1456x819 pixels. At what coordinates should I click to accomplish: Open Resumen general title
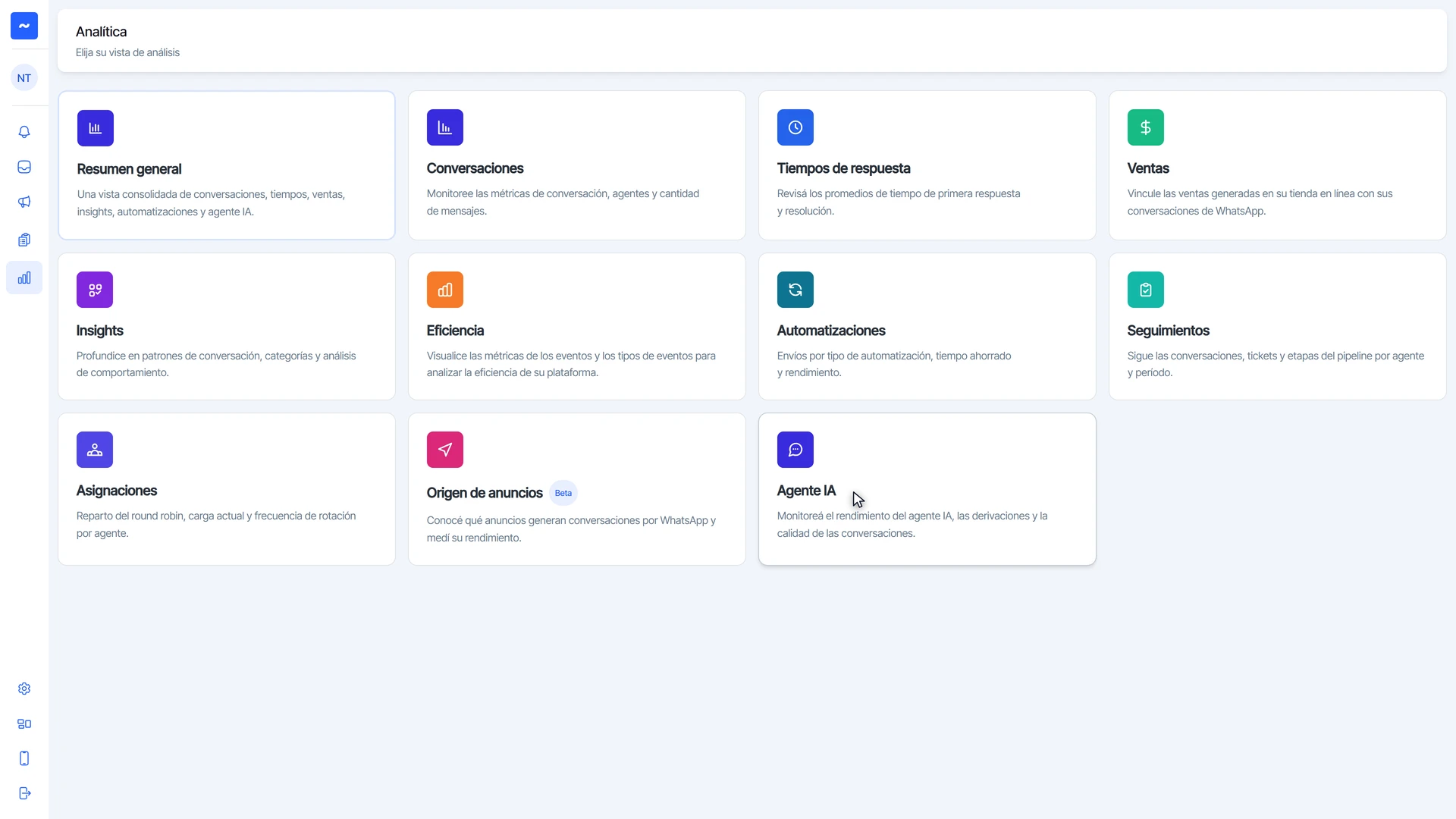point(129,169)
